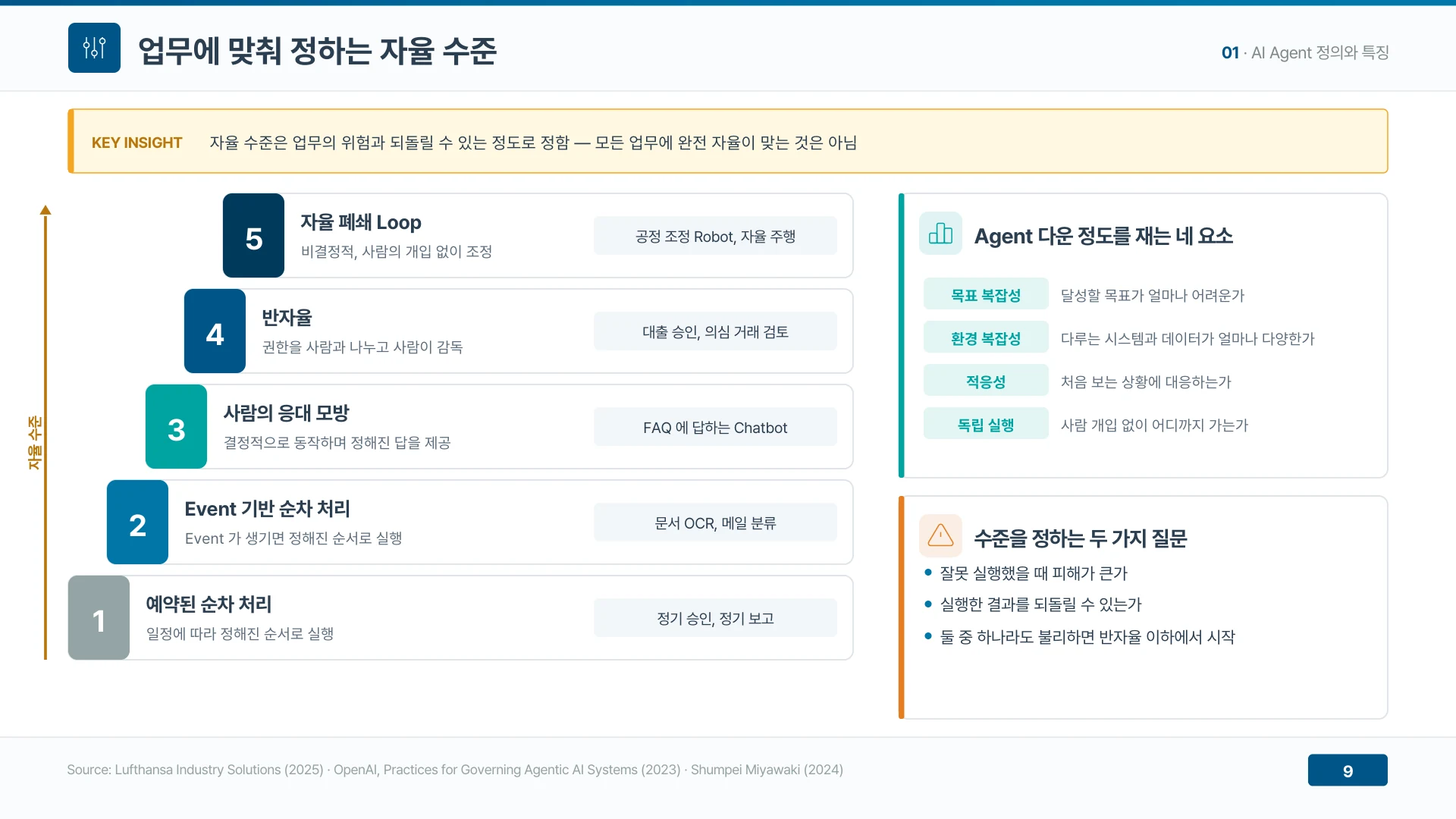Click the Source citation line in the footer
This screenshot has height=819, width=1456.
click(x=455, y=770)
